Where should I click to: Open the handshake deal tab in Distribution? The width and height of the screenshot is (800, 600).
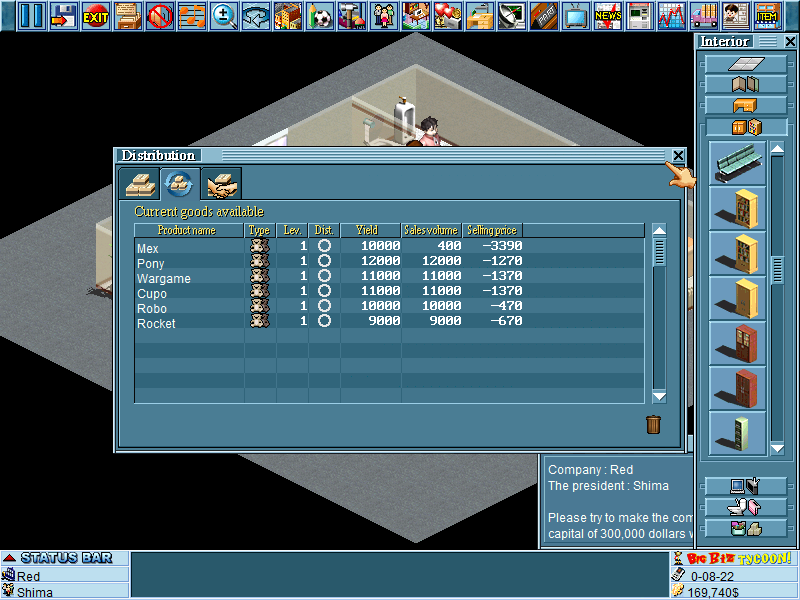221,184
